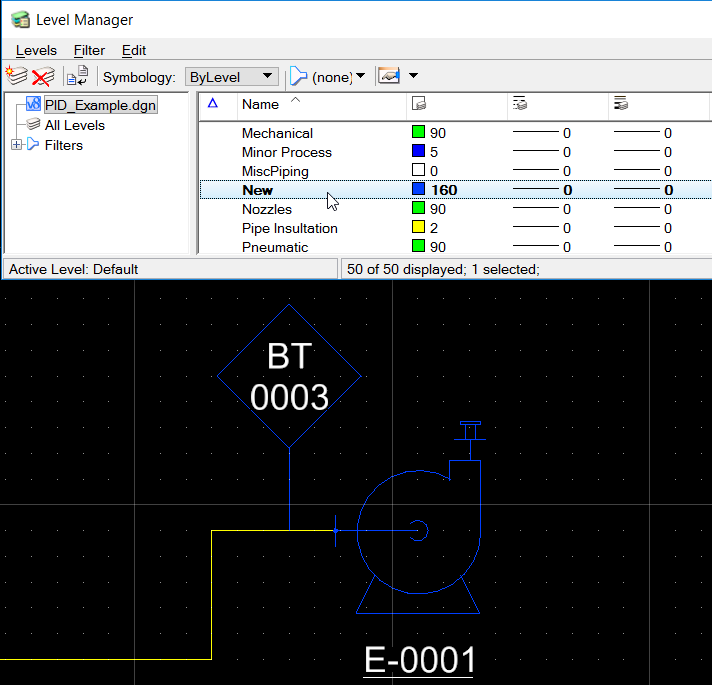Click the yellow Pipe Insultation color swatch
This screenshot has width=712, height=685.
click(x=419, y=228)
